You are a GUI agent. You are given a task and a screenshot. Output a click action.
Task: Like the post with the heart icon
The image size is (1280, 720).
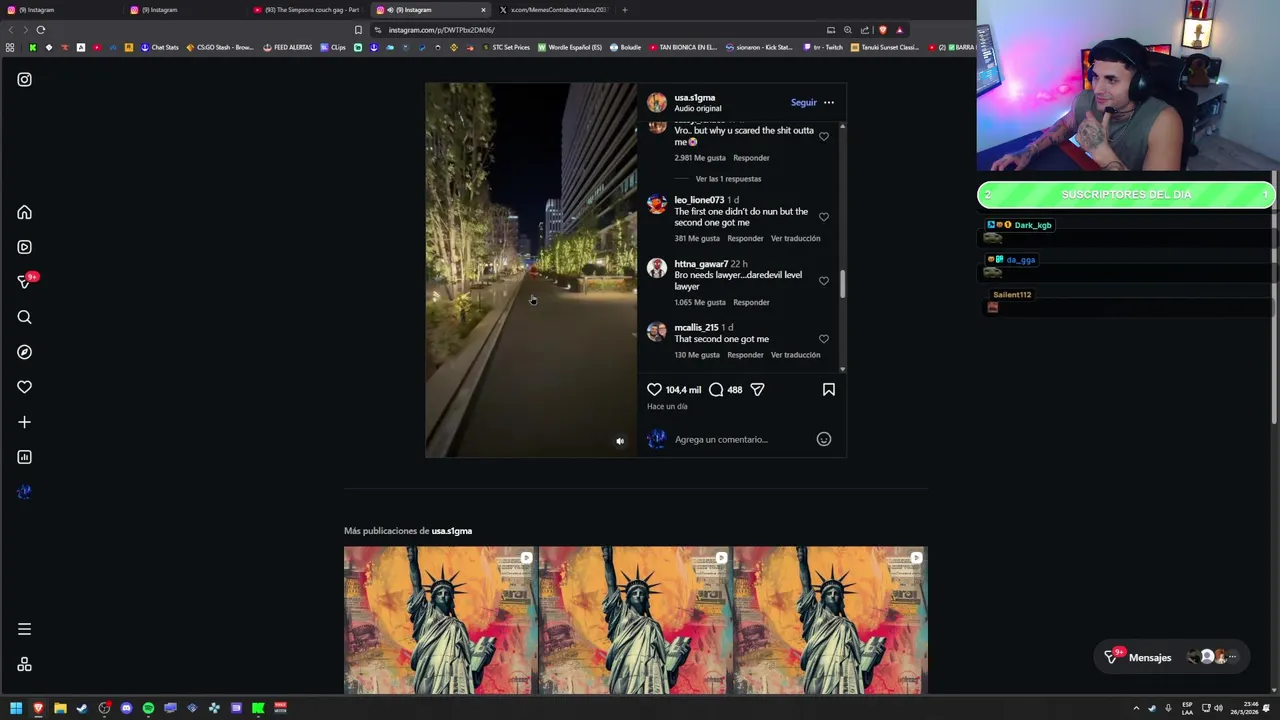(x=654, y=390)
